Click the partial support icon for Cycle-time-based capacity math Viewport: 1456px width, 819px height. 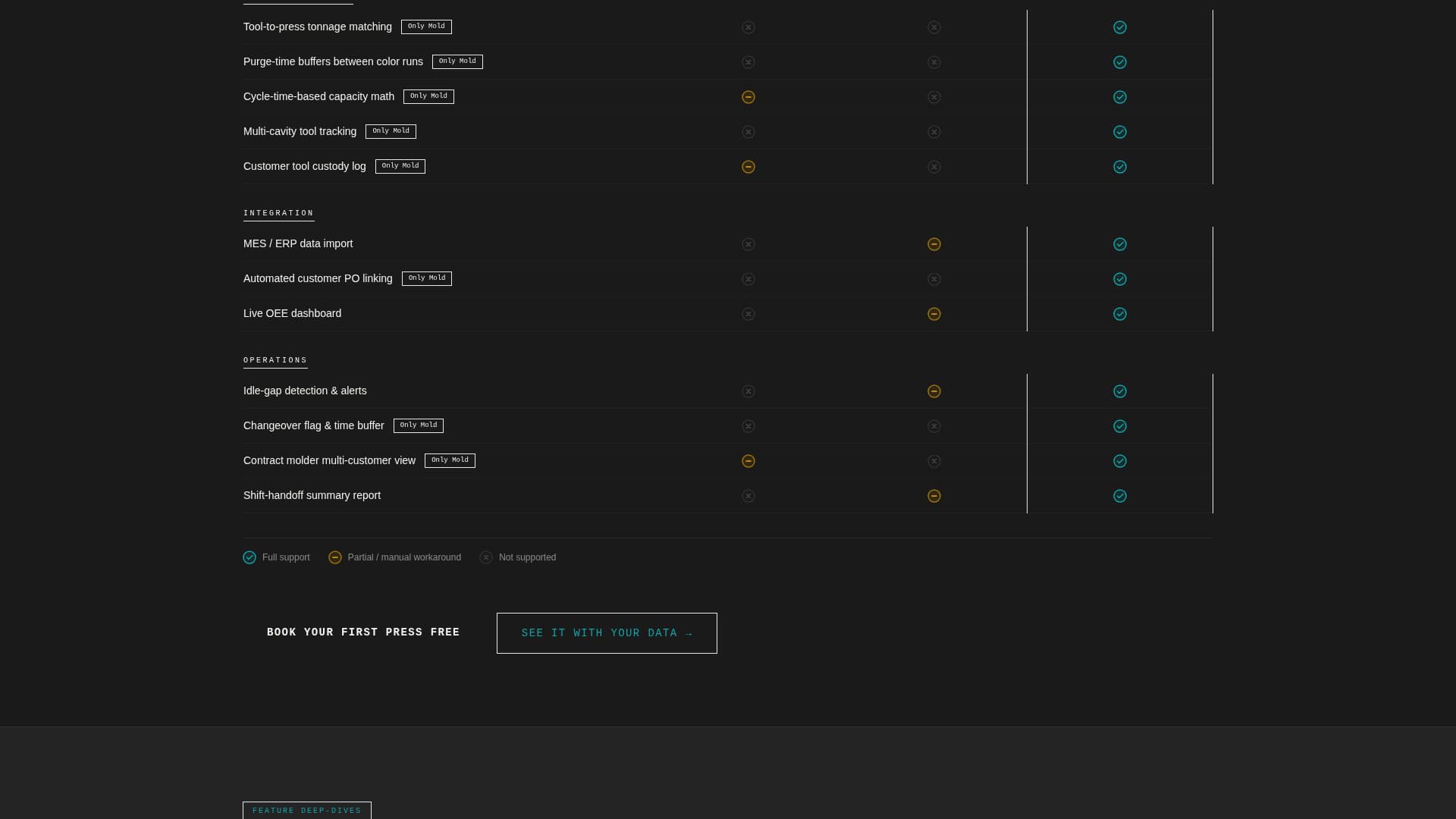(x=748, y=97)
